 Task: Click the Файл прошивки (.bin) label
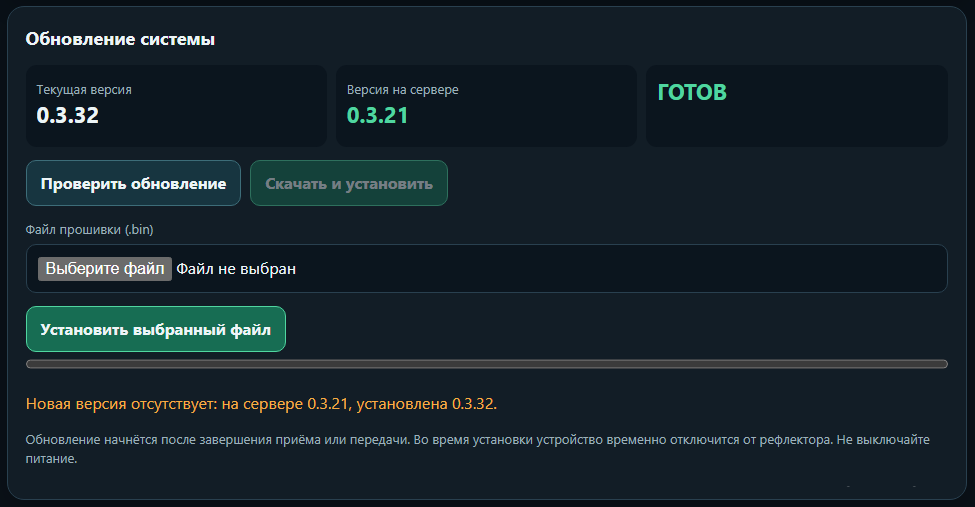[90, 230]
